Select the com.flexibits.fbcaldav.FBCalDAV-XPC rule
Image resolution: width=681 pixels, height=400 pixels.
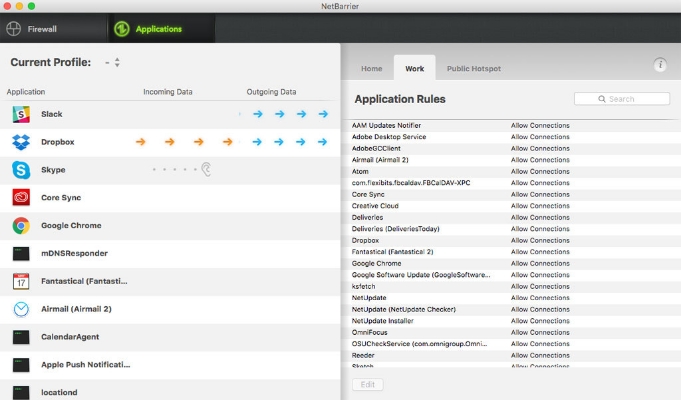(x=411, y=183)
